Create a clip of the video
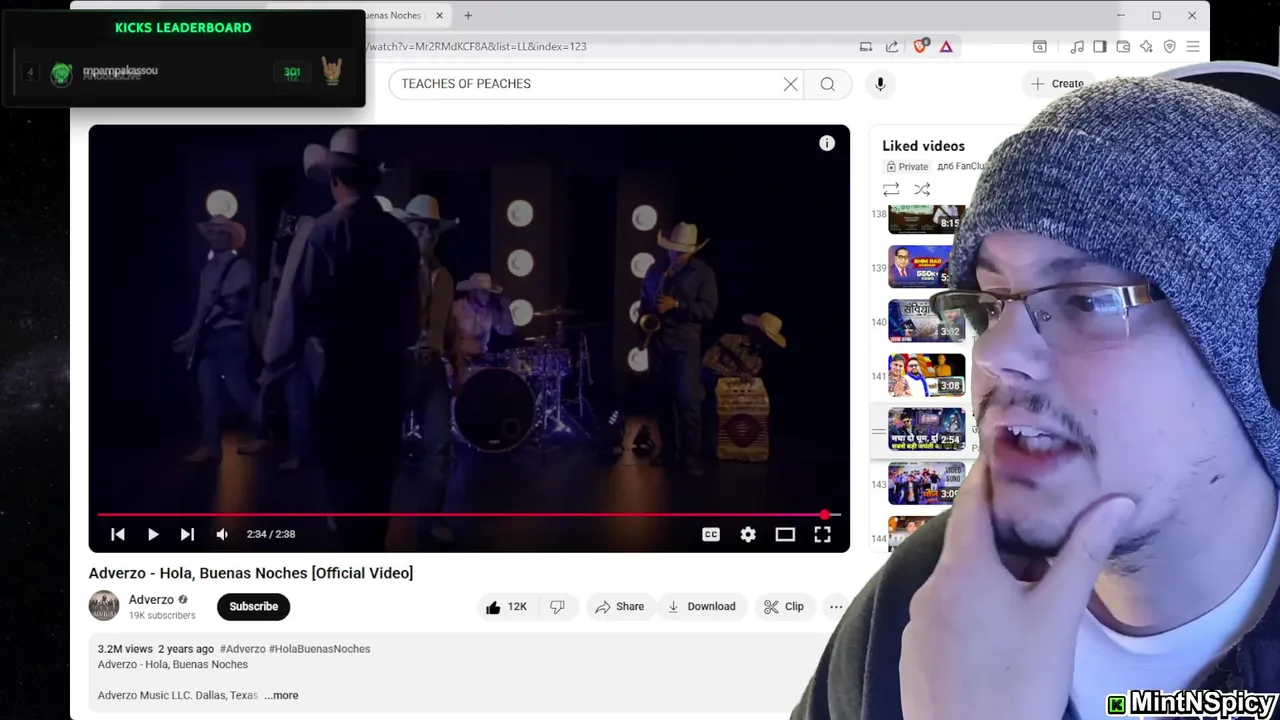 point(784,606)
